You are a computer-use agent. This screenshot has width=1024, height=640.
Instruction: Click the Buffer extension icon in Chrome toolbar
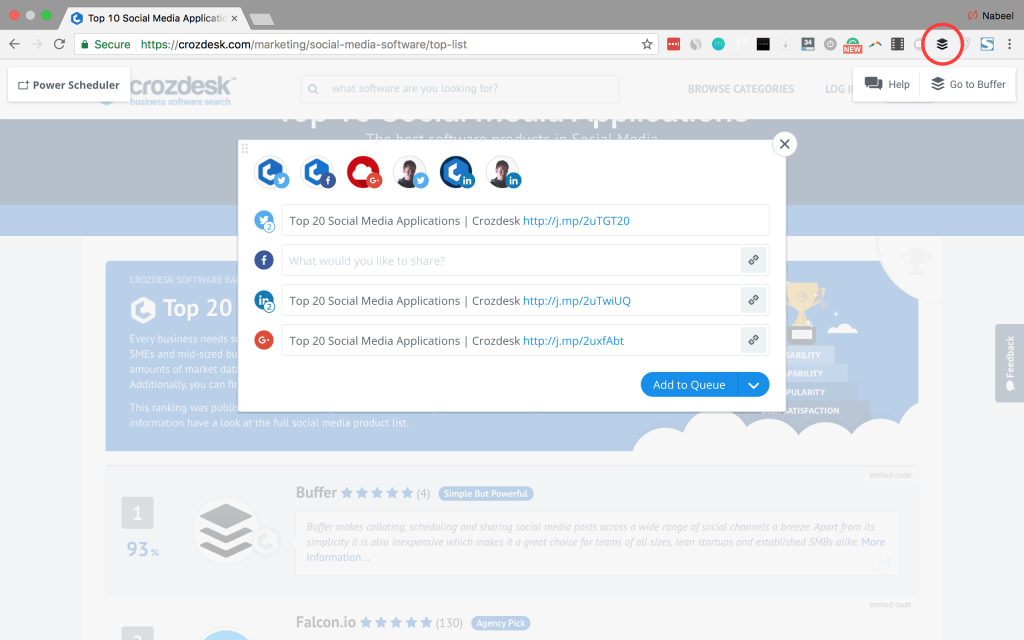click(x=942, y=44)
